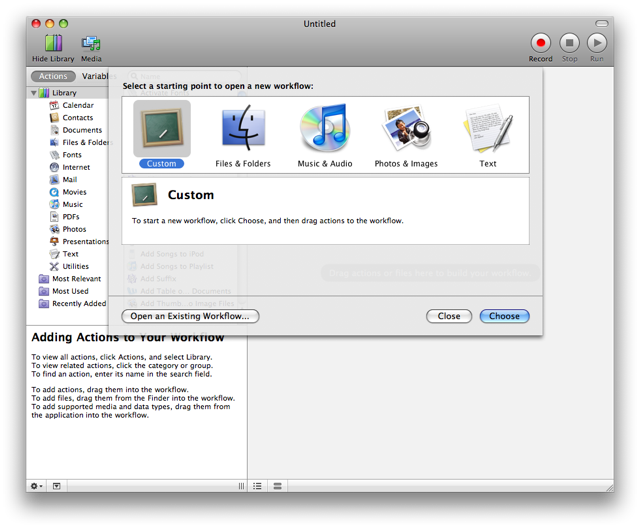Click the toolbar toggle pill button

pos(601,24)
